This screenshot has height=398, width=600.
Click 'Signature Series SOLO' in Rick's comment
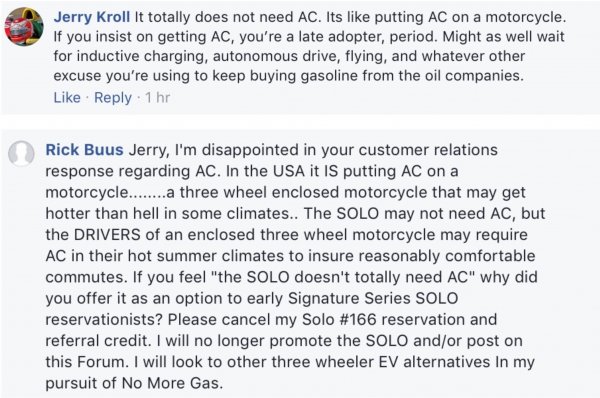coord(373,298)
